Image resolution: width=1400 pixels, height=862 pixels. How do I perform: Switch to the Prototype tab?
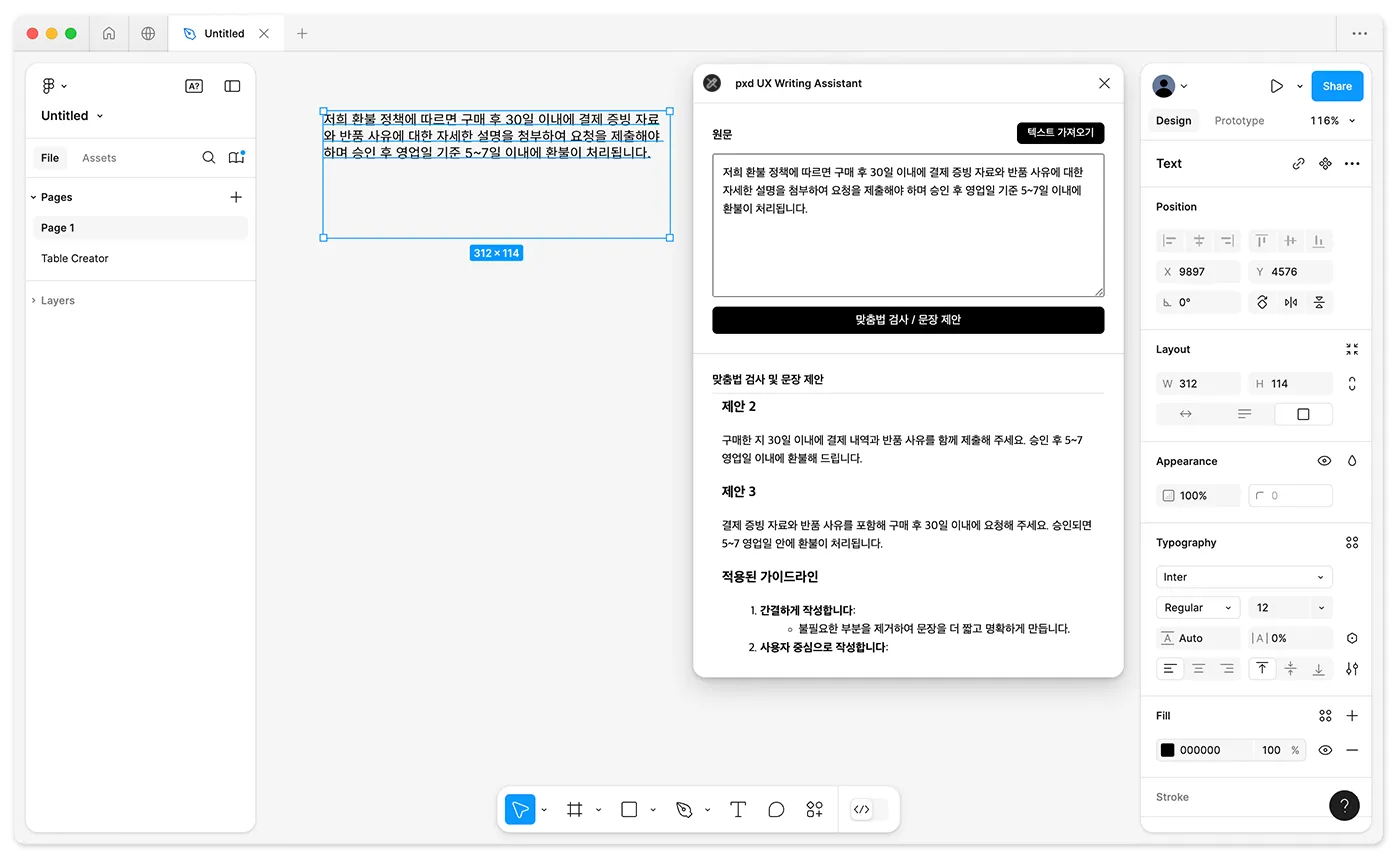tap(1239, 120)
